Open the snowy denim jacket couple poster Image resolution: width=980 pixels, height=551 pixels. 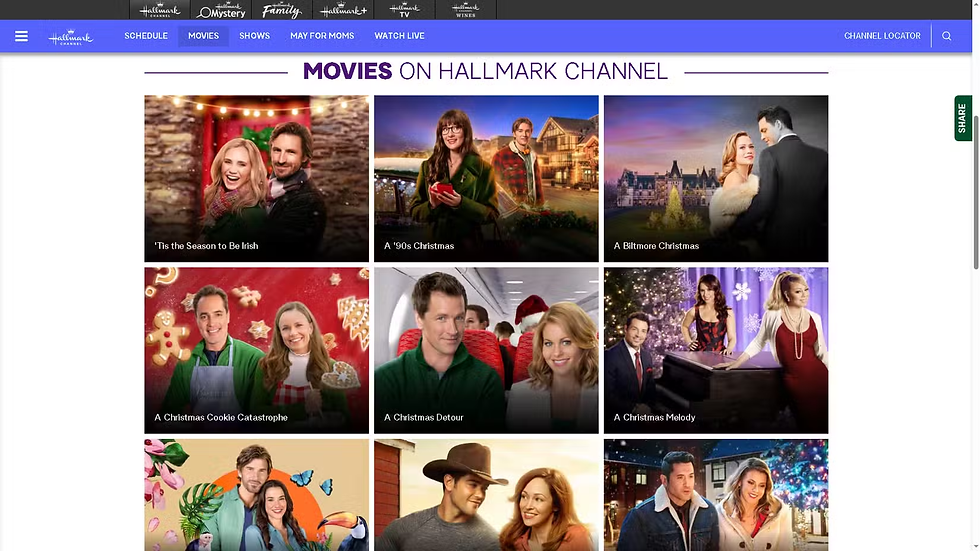pyautogui.click(x=716, y=495)
